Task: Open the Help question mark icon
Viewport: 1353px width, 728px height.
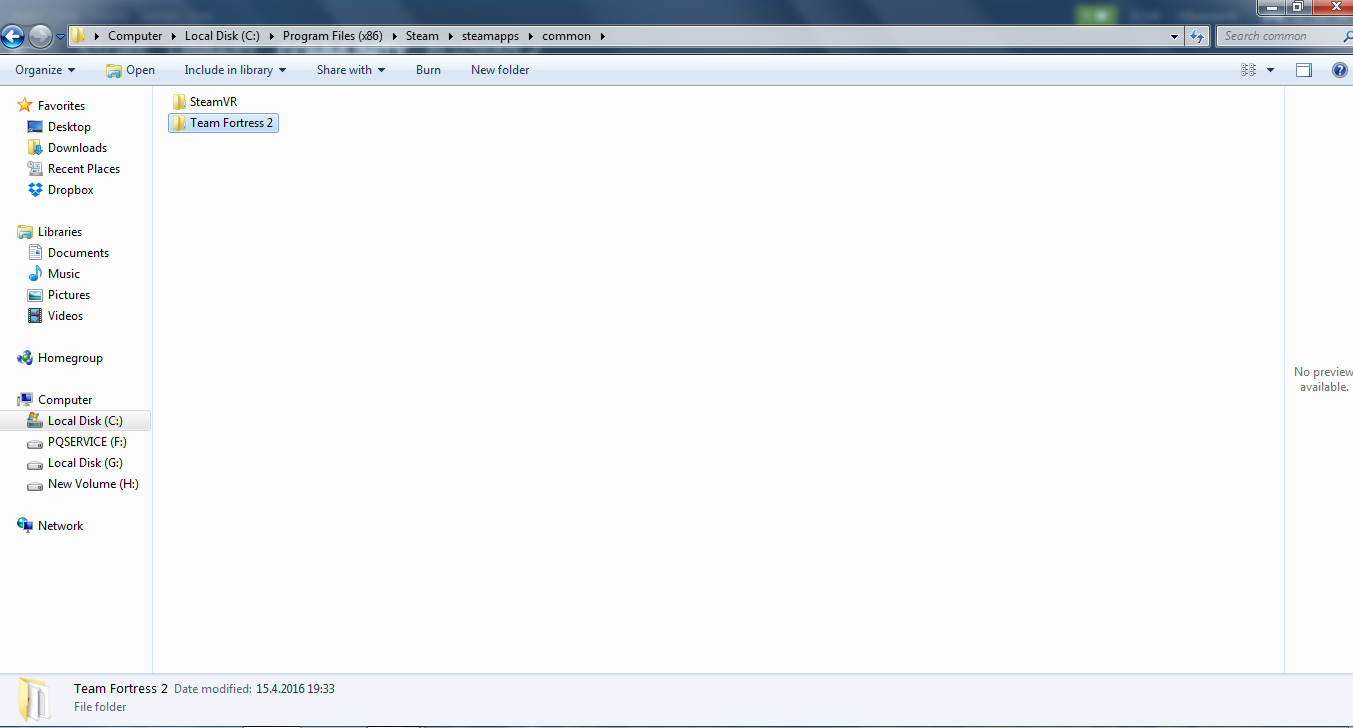Action: (1340, 70)
